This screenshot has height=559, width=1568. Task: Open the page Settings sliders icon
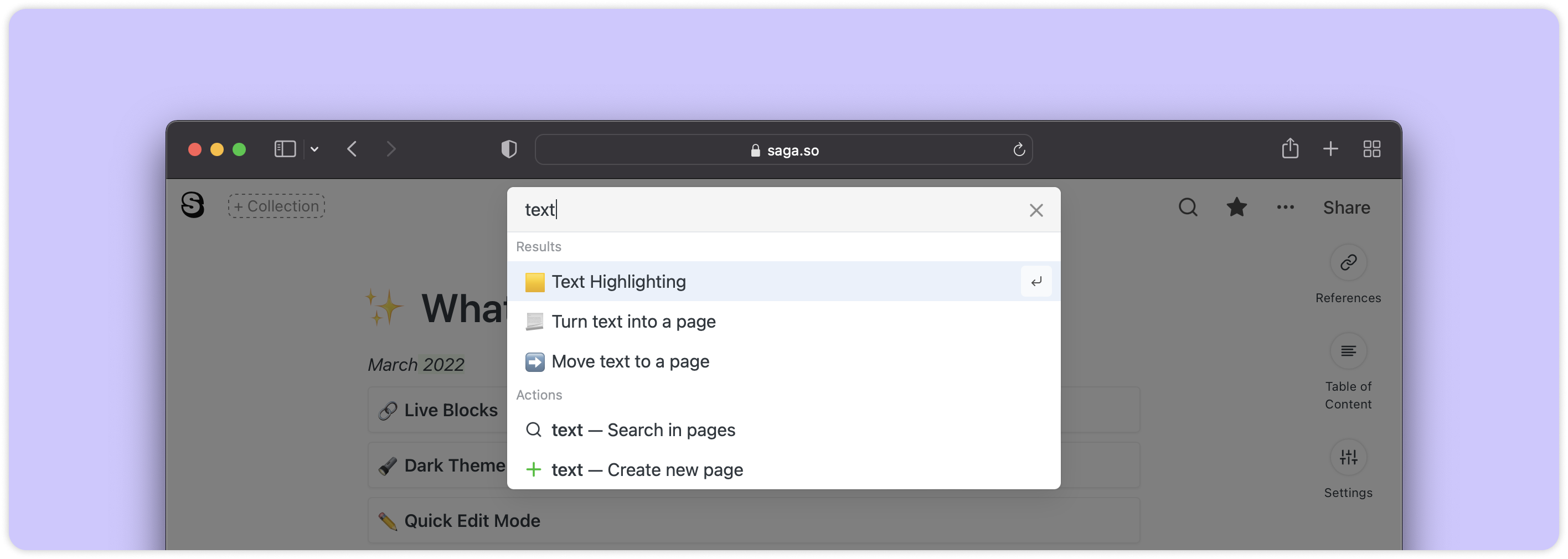1348,457
